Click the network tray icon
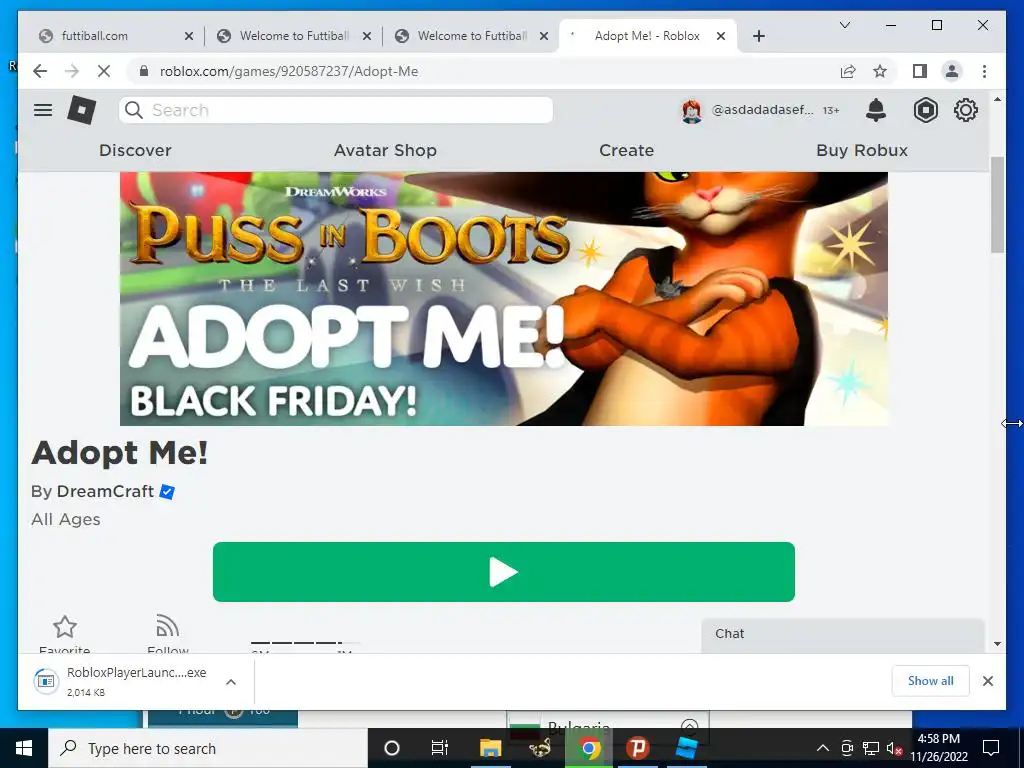Image resolution: width=1024 pixels, height=768 pixels. pos(871,748)
